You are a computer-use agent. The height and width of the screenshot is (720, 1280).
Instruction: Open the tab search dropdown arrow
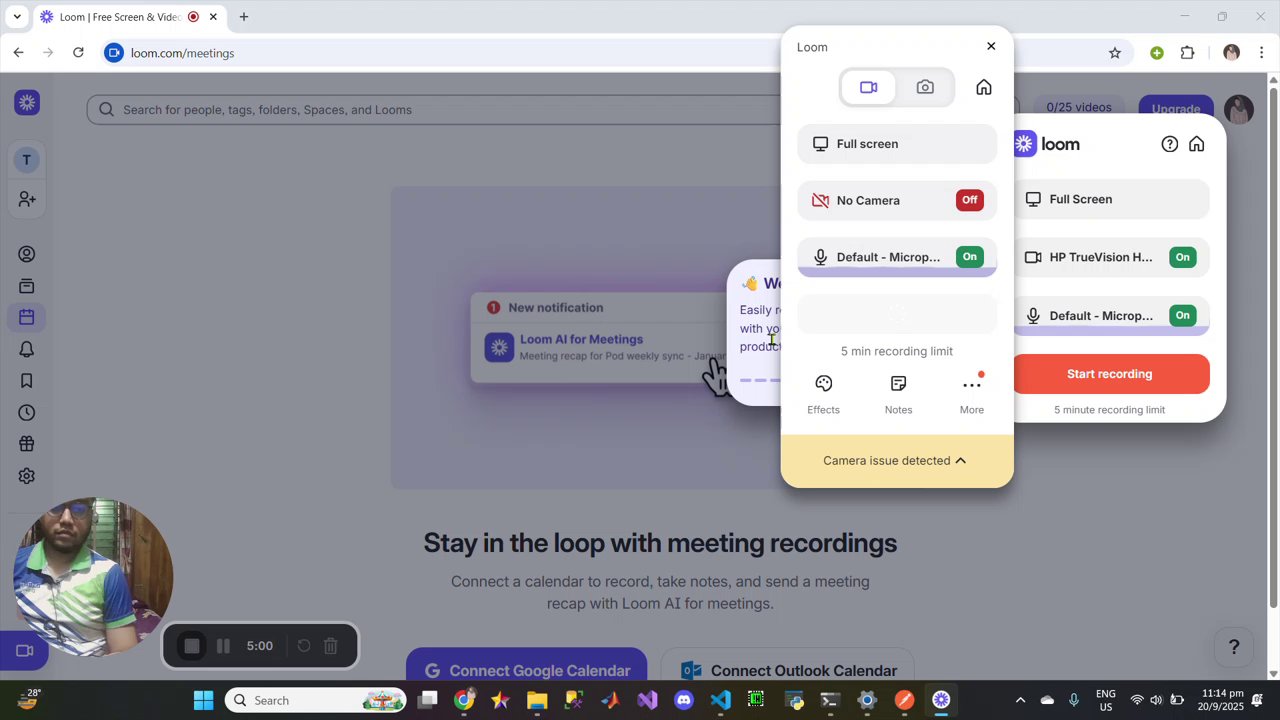(17, 17)
